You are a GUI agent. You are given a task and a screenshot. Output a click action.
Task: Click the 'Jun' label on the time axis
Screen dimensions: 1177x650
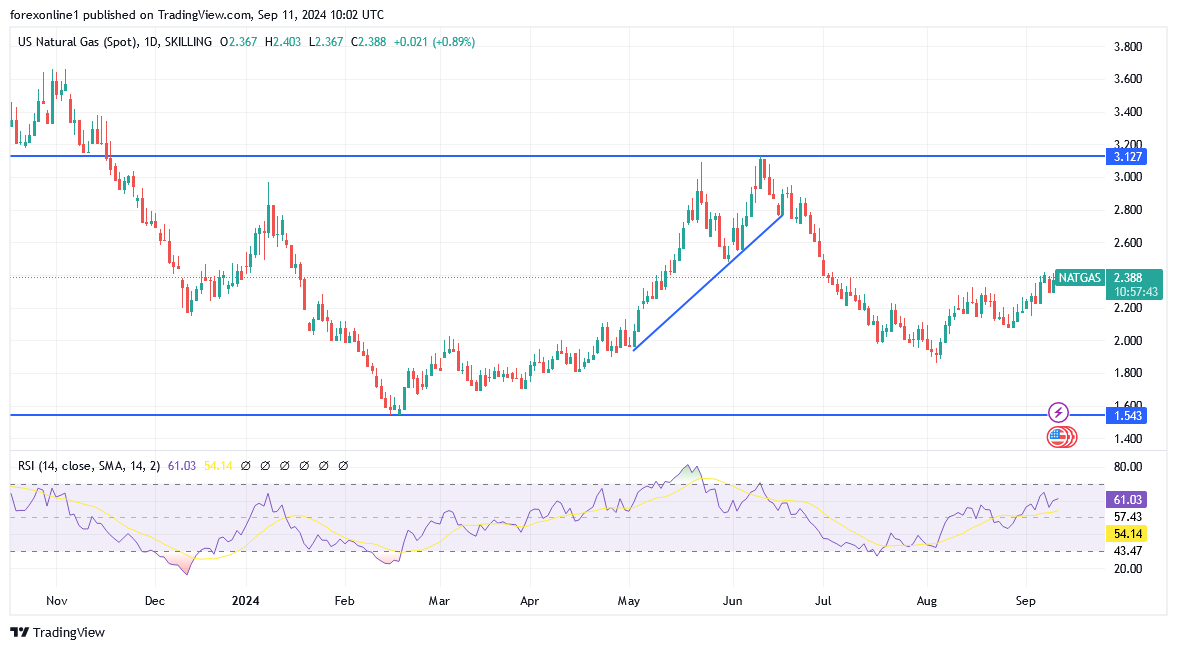pyautogui.click(x=732, y=600)
